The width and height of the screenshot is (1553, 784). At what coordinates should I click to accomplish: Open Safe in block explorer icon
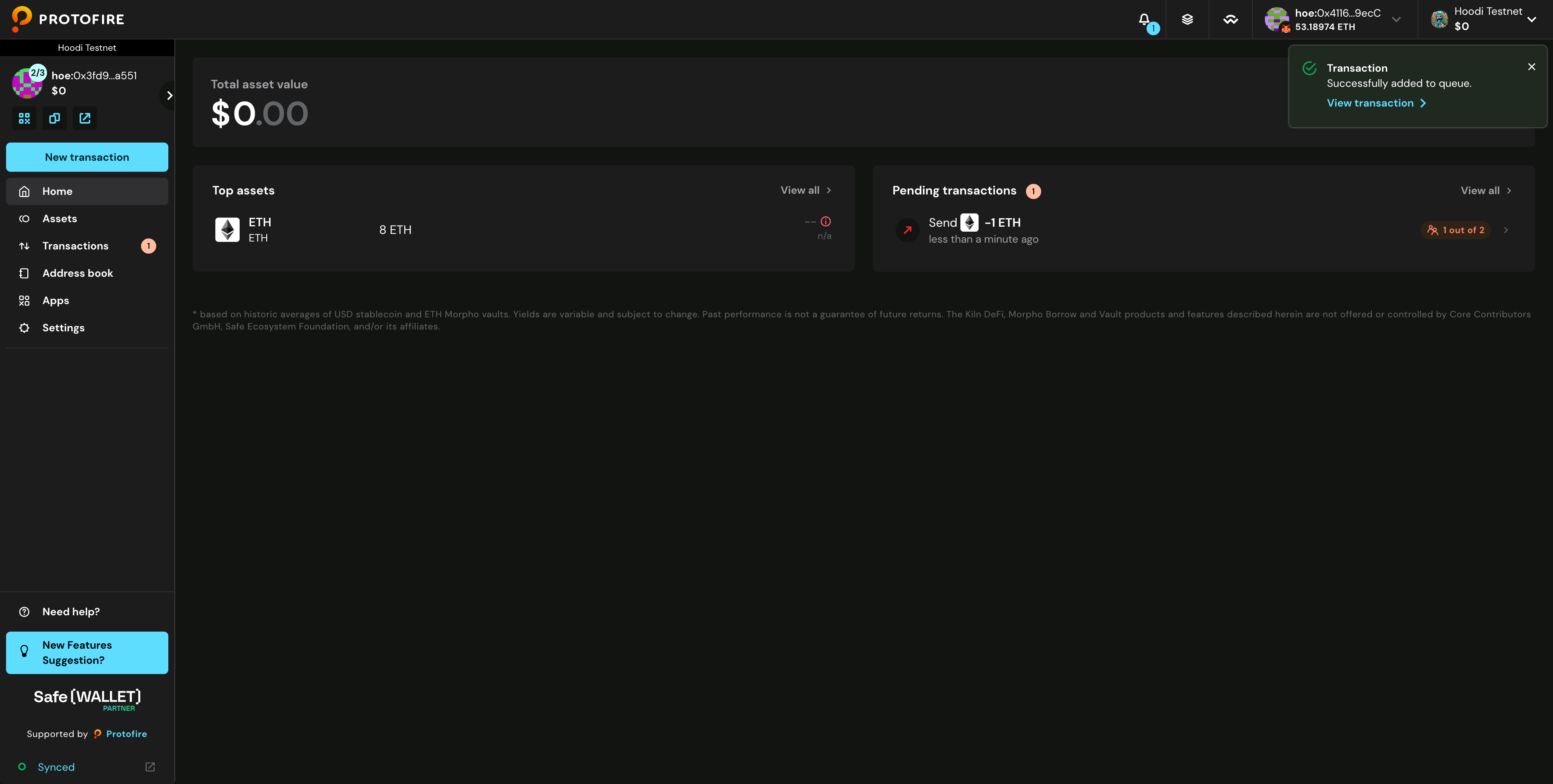pos(85,118)
